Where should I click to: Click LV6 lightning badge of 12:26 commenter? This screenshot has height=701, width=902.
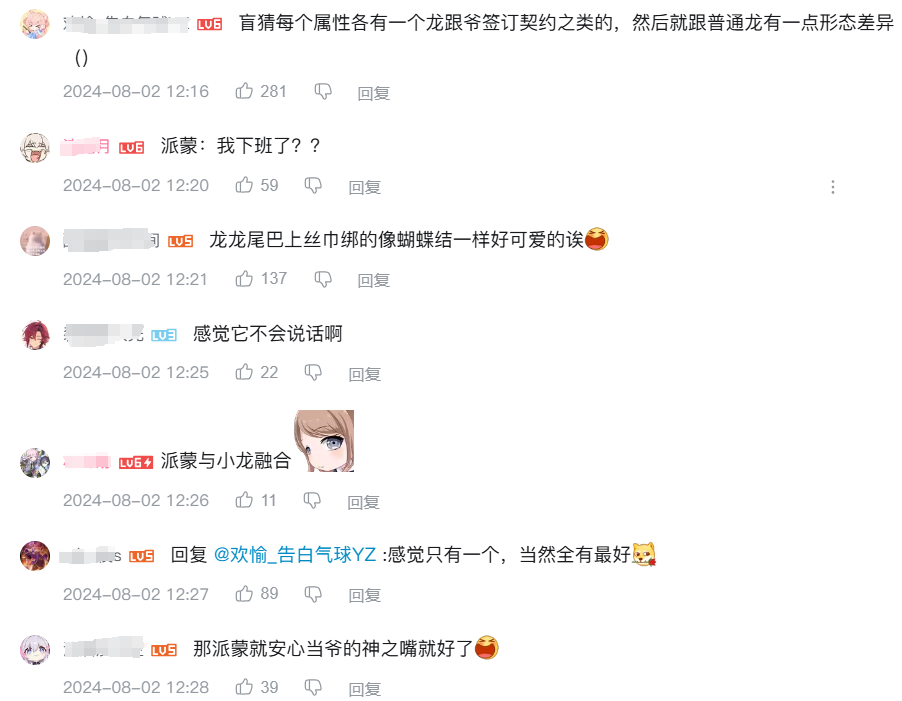[x=136, y=462]
